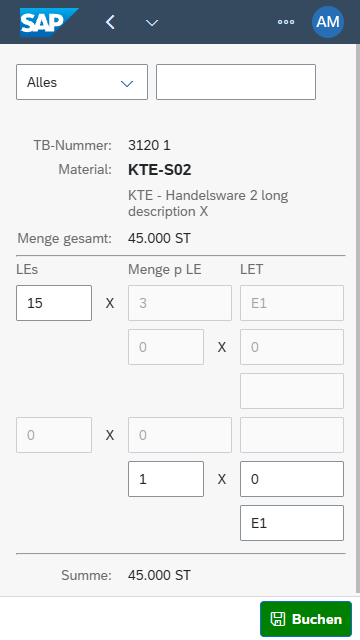Click the editable LET field with E1

[x=292, y=523]
